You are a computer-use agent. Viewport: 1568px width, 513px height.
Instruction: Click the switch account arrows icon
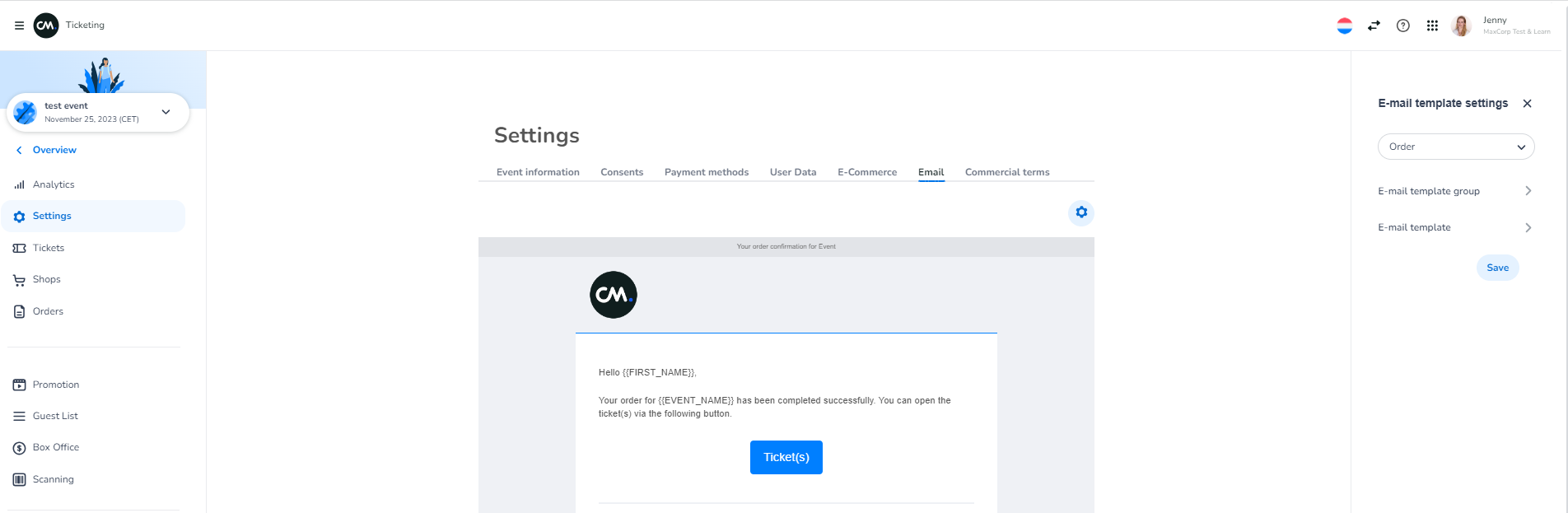coord(1374,26)
